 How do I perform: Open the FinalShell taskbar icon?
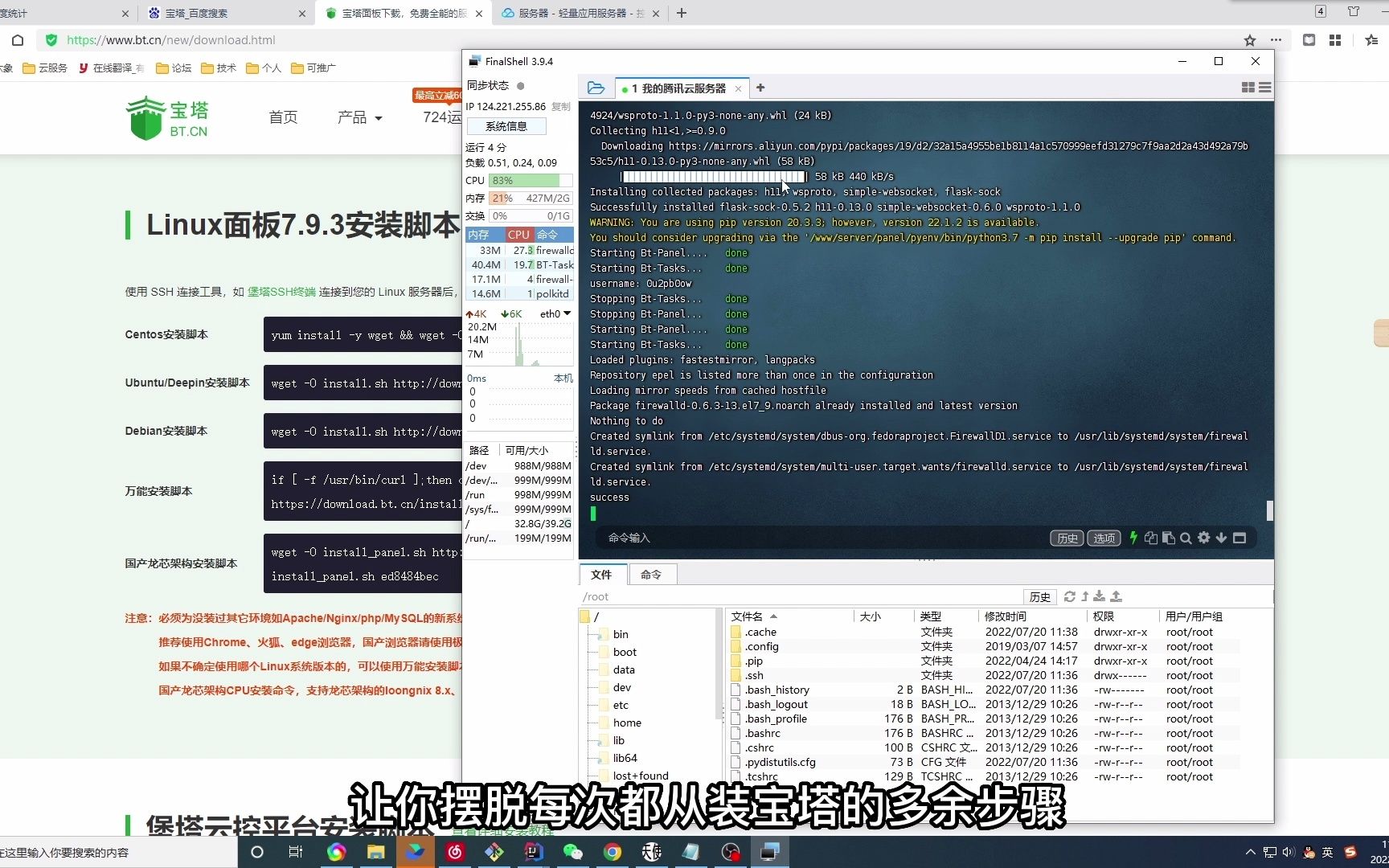point(769,851)
